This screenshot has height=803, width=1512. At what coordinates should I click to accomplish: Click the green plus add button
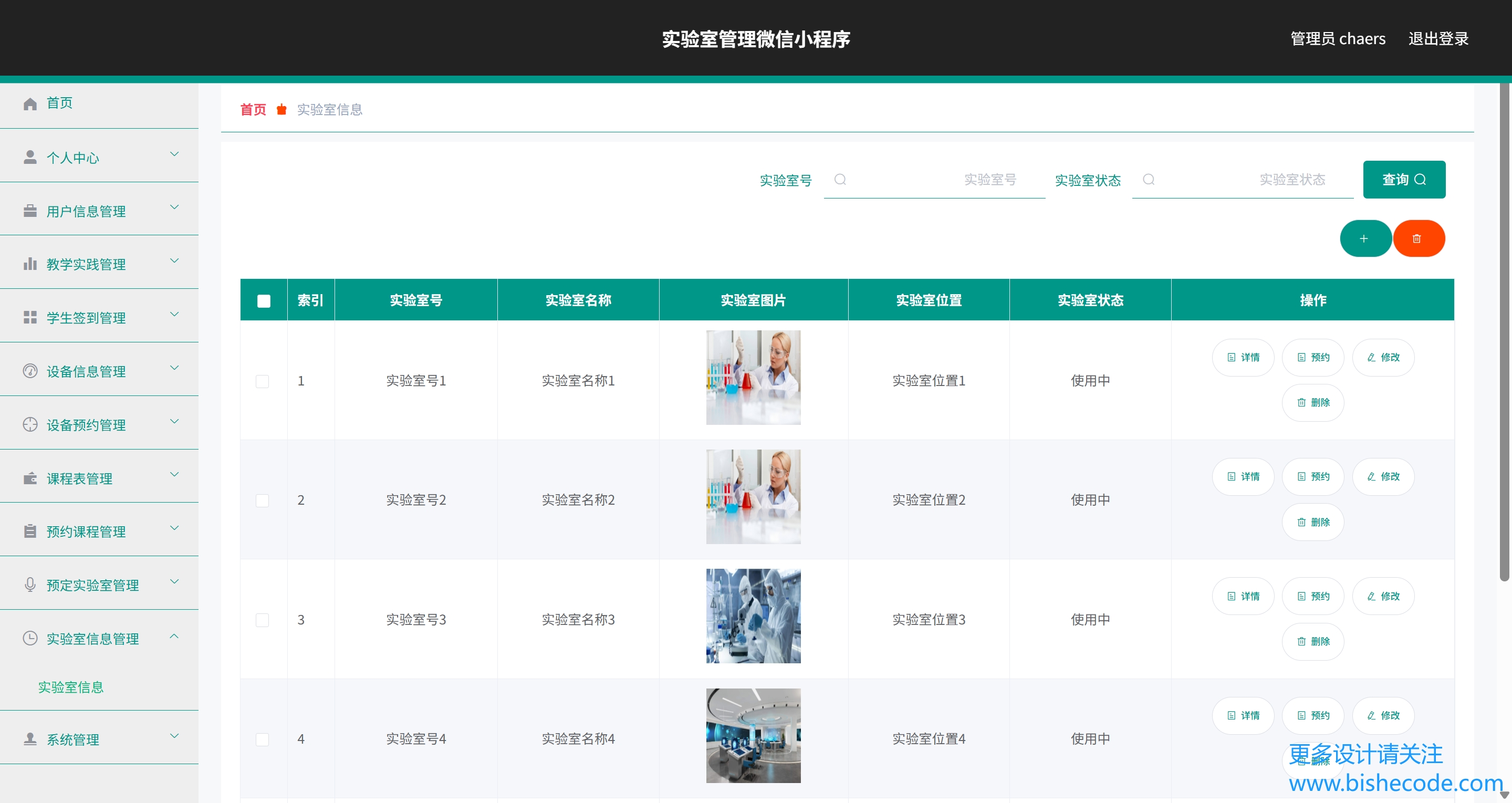(1364, 238)
